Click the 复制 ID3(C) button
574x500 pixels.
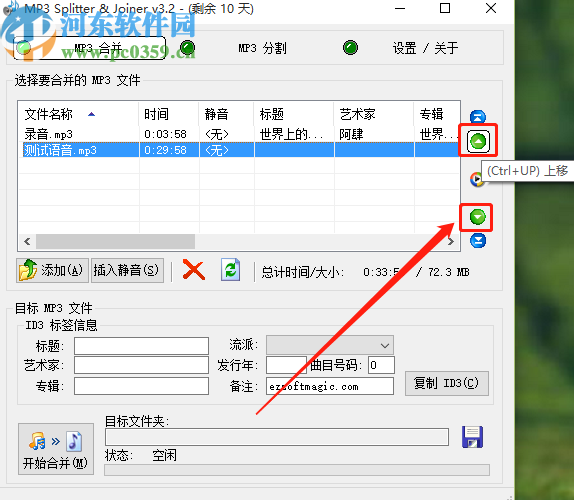[x=447, y=383]
